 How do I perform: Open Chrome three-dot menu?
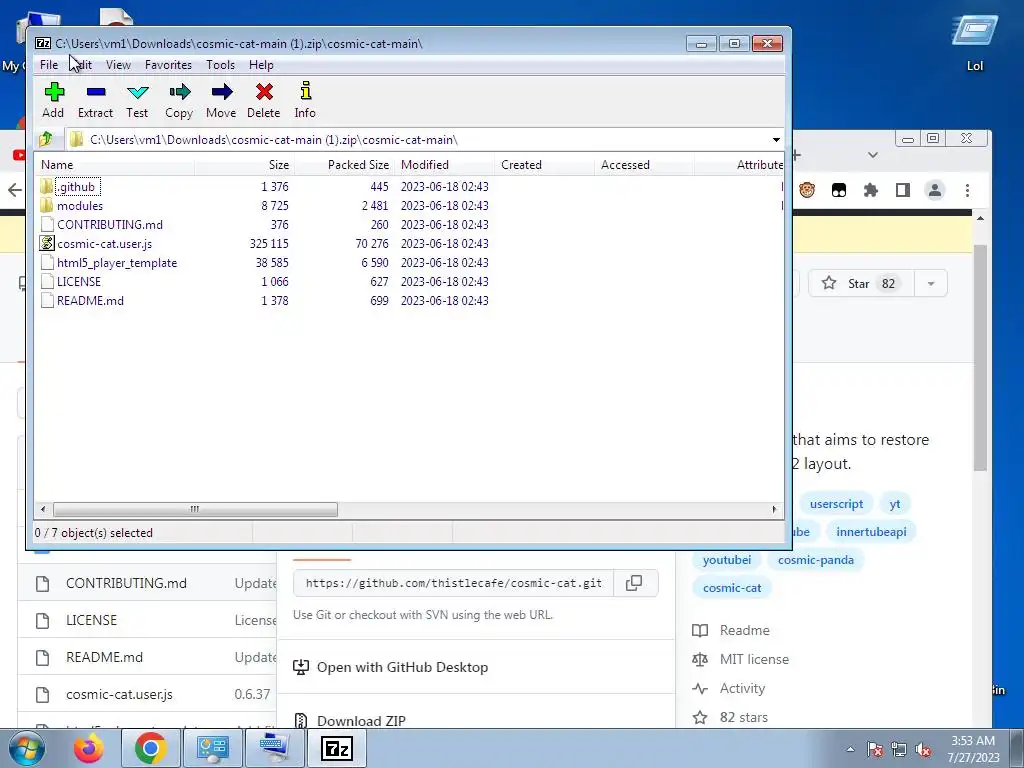(x=967, y=190)
